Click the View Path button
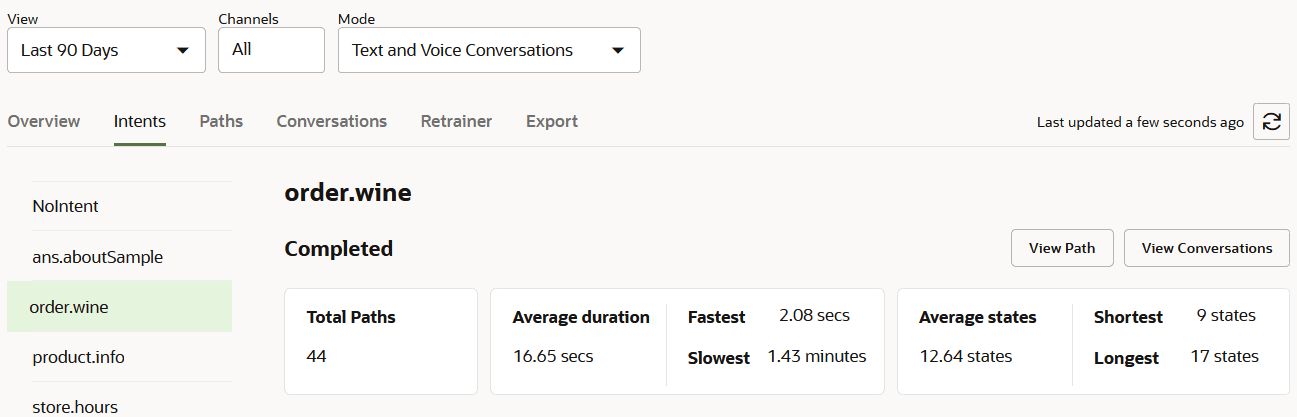Image resolution: width=1297 pixels, height=417 pixels. click(1062, 248)
